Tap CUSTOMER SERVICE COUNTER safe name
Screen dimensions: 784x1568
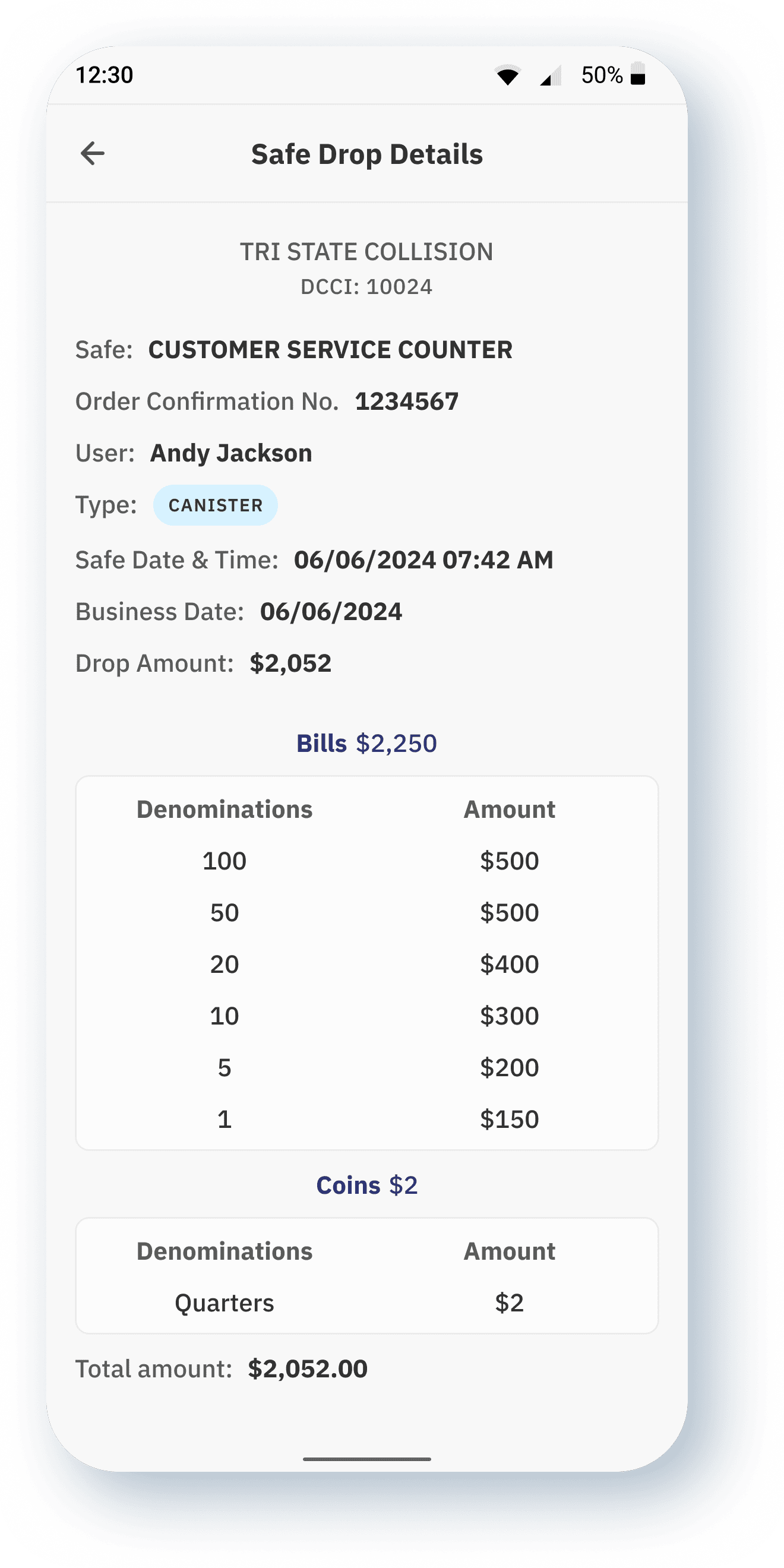[330, 350]
